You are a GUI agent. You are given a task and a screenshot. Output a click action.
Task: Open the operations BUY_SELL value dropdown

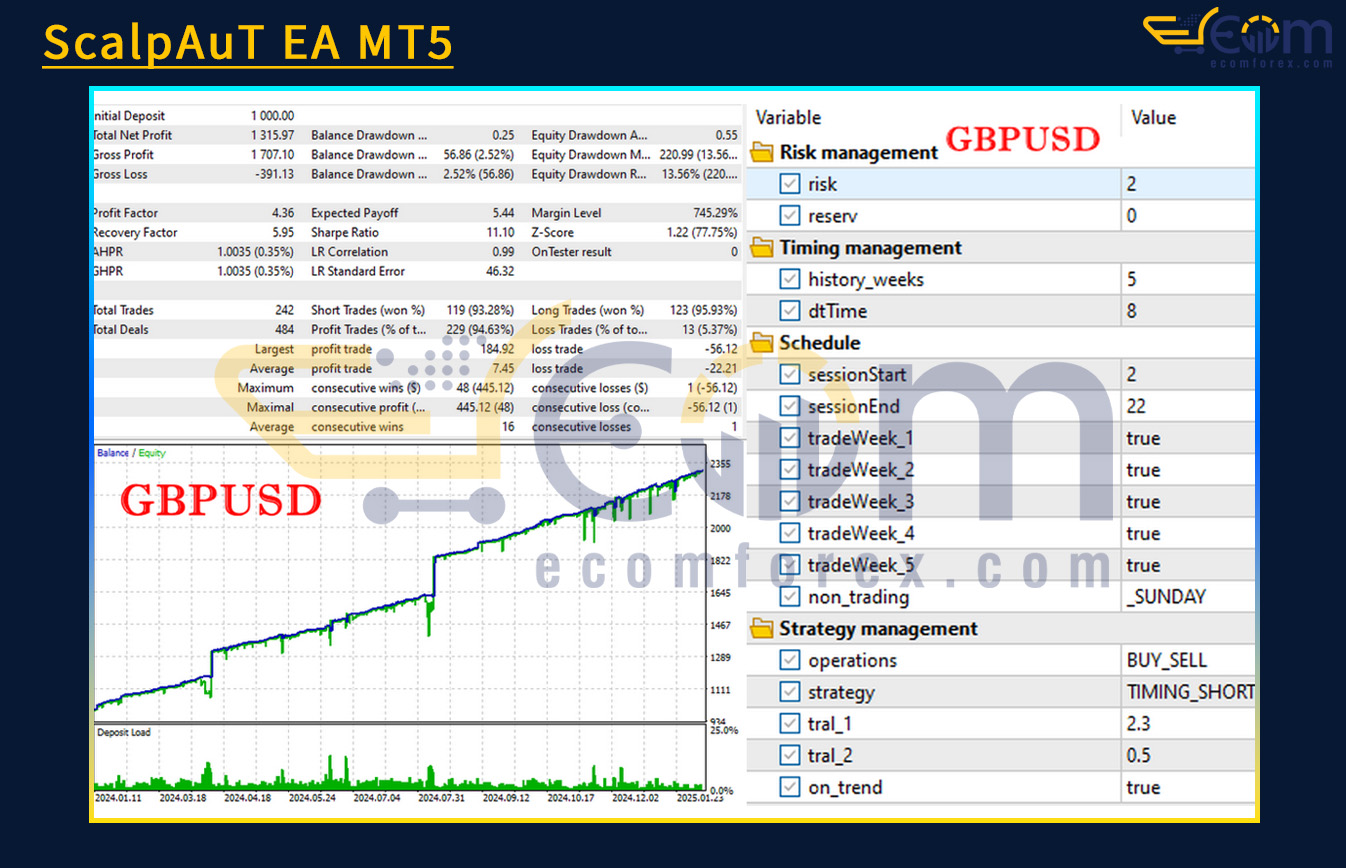tap(1188, 661)
